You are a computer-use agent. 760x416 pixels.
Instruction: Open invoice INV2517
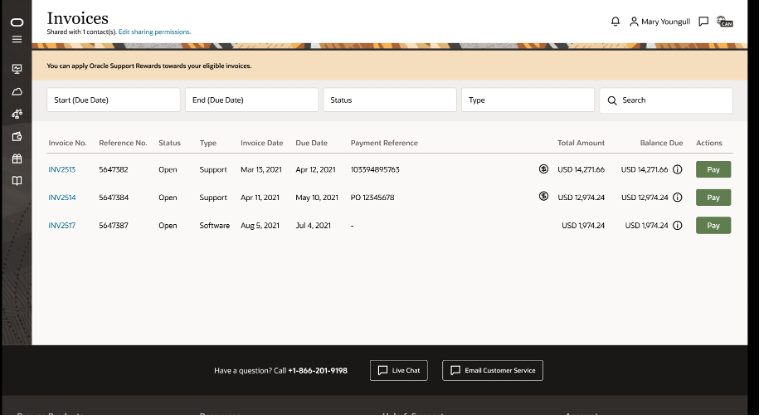pos(62,225)
